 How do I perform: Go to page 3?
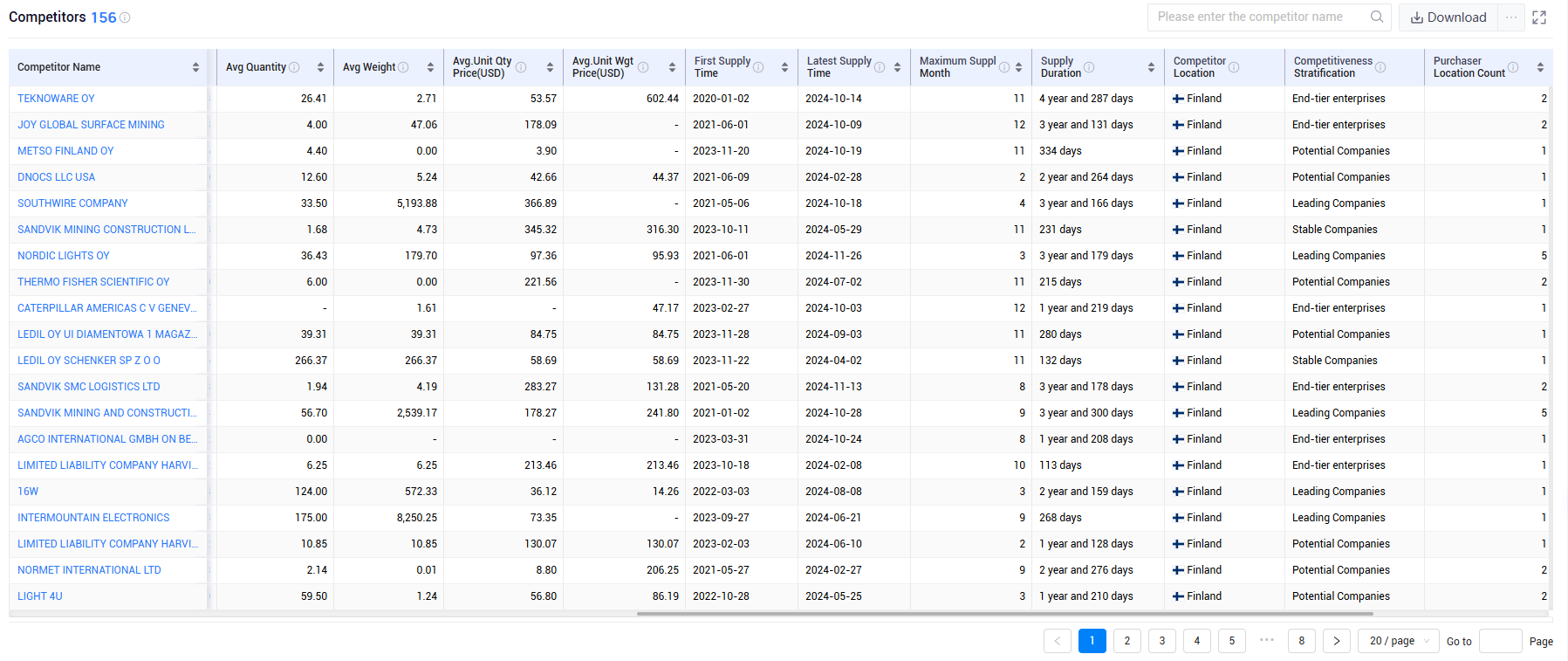coord(1162,641)
